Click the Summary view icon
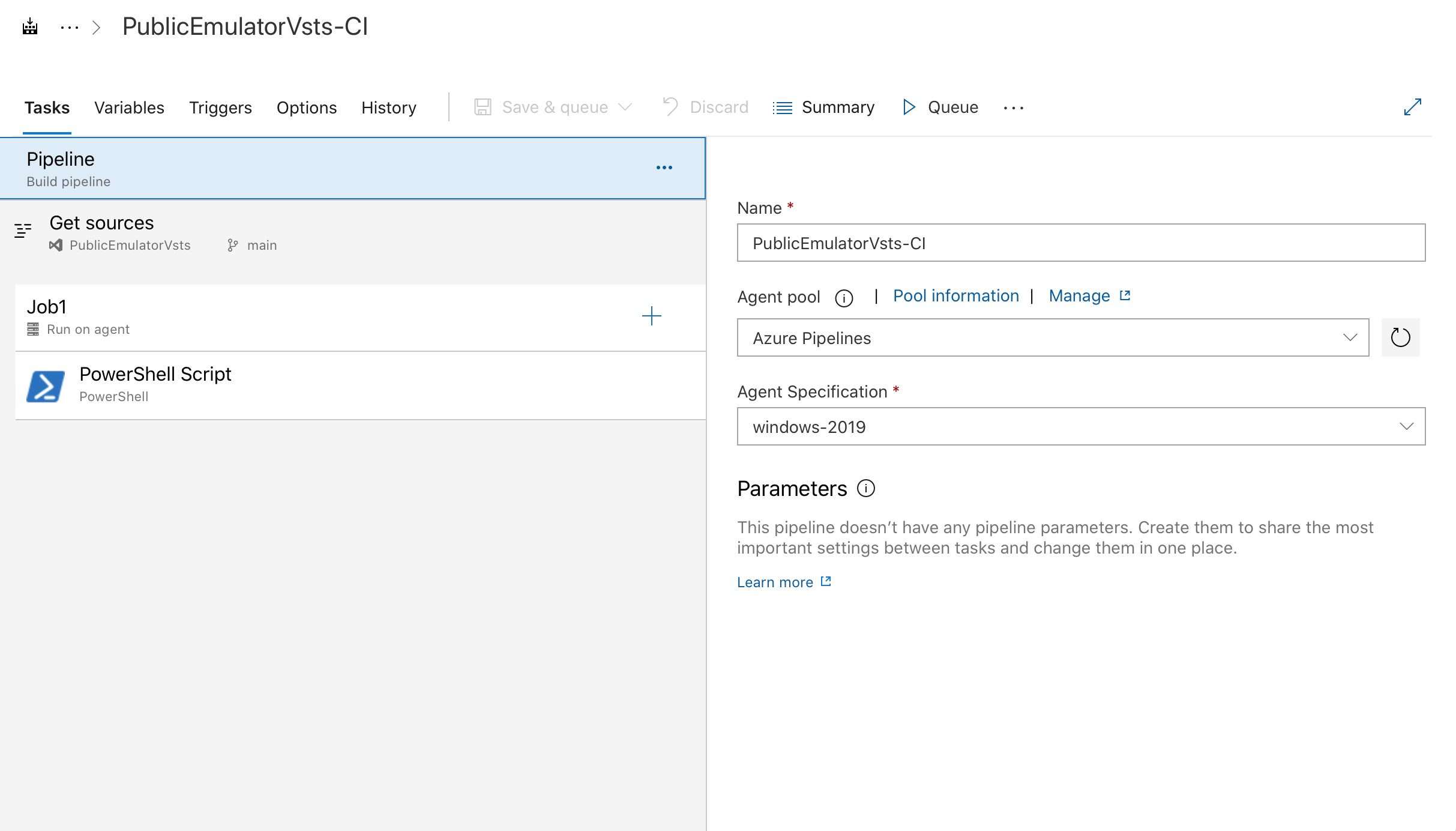 coord(783,107)
